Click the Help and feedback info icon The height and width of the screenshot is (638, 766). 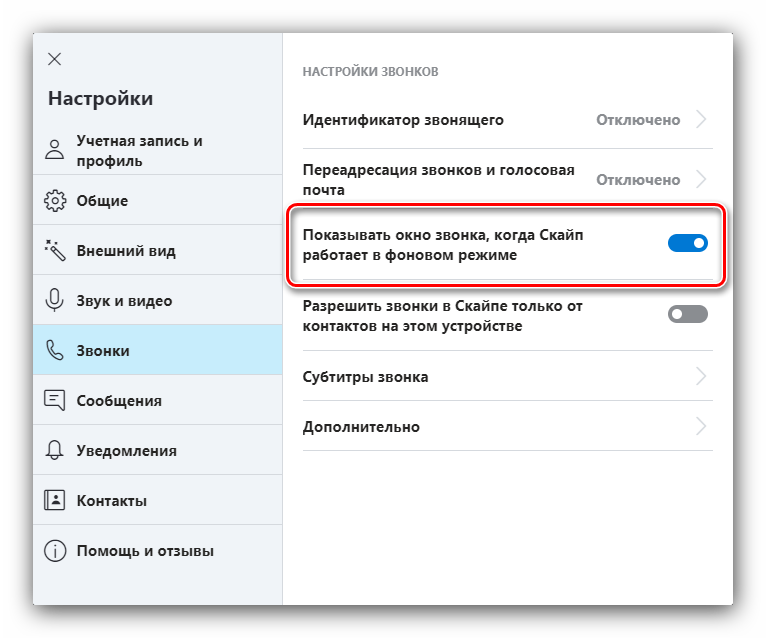pyautogui.click(x=54, y=550)
